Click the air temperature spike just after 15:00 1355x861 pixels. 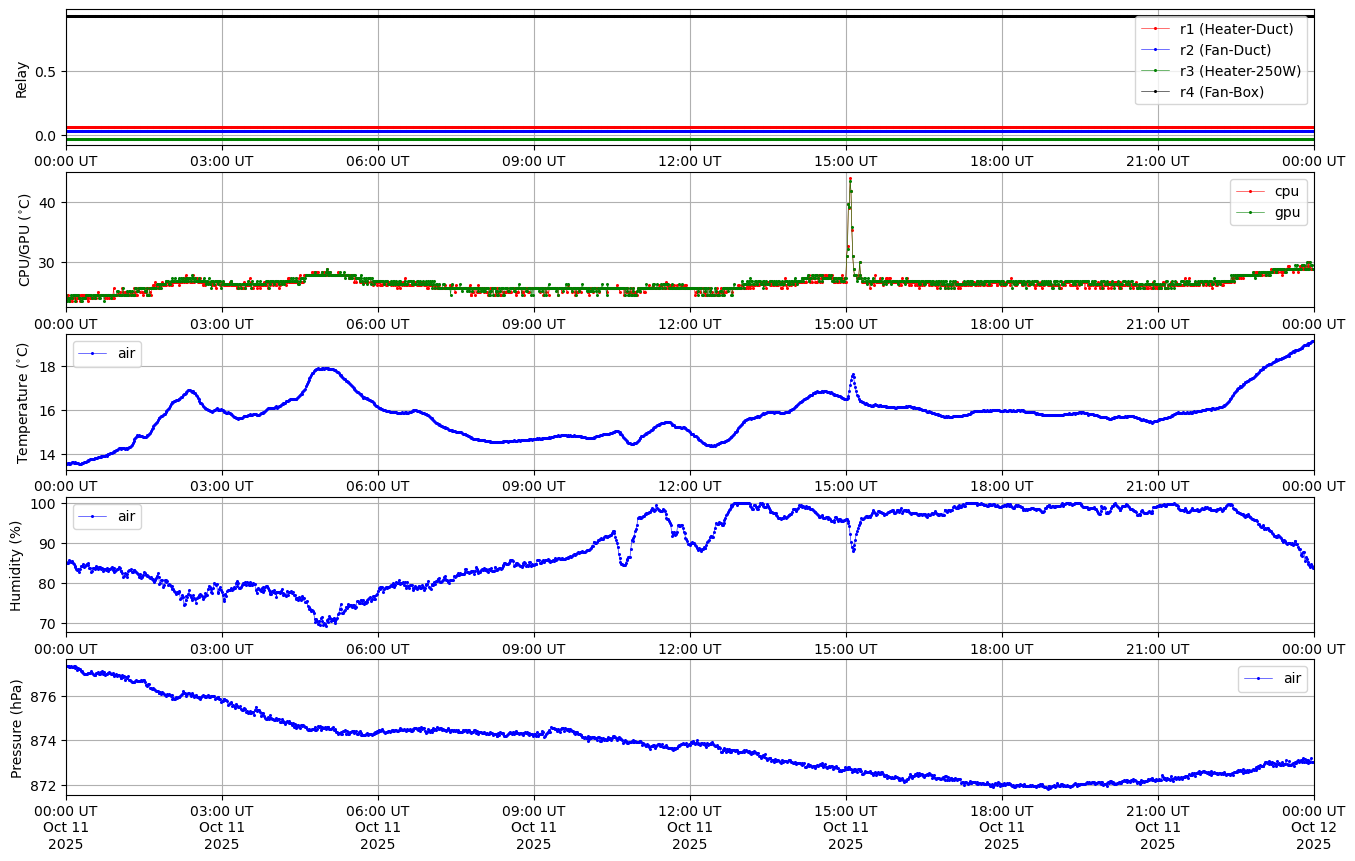853,375
